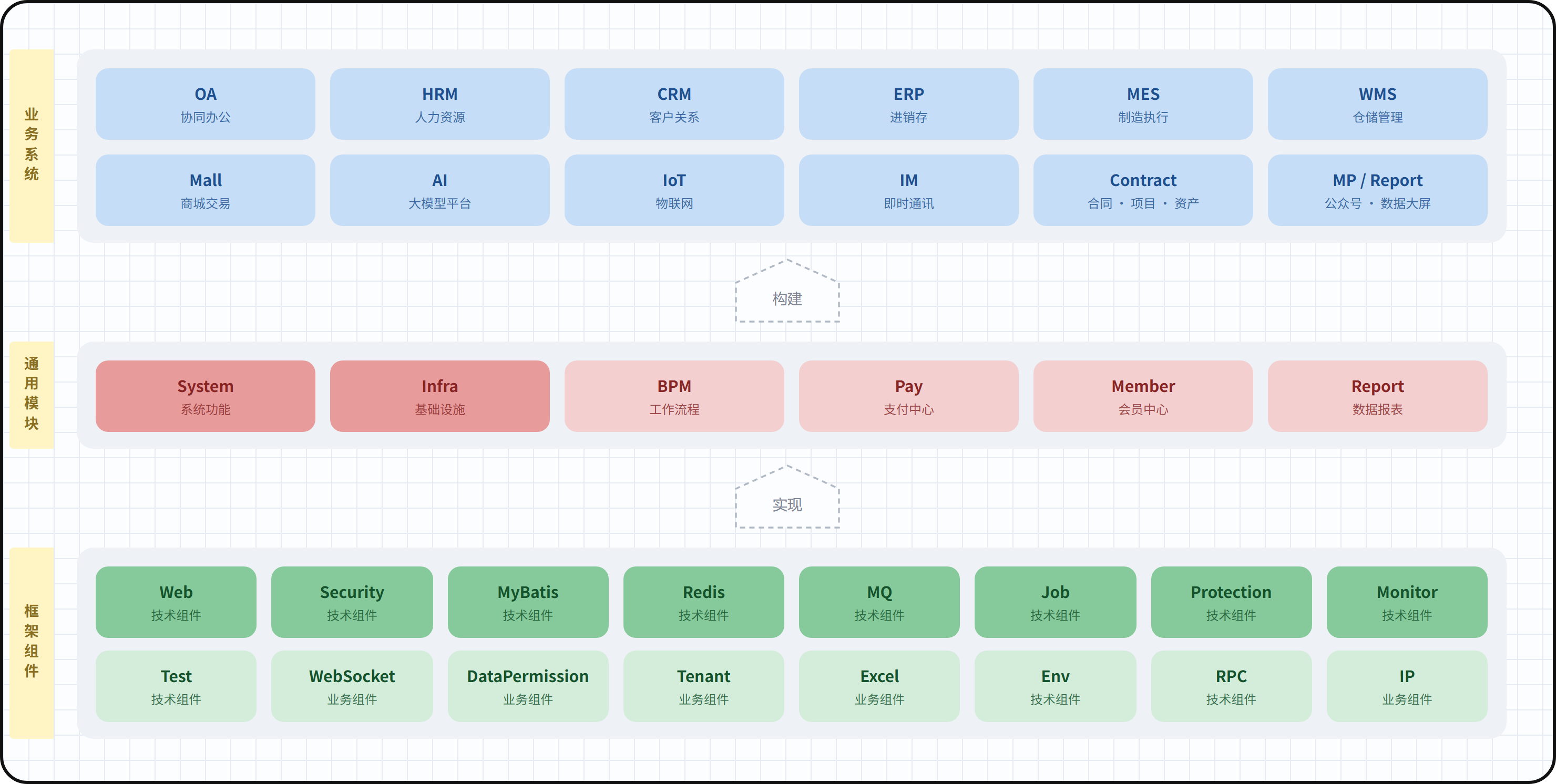The width and height of the screenshot is (1556, 784).
Task: Click the Env 技术组件 block
Action: pyautogui.click(x=1055, y=686)
